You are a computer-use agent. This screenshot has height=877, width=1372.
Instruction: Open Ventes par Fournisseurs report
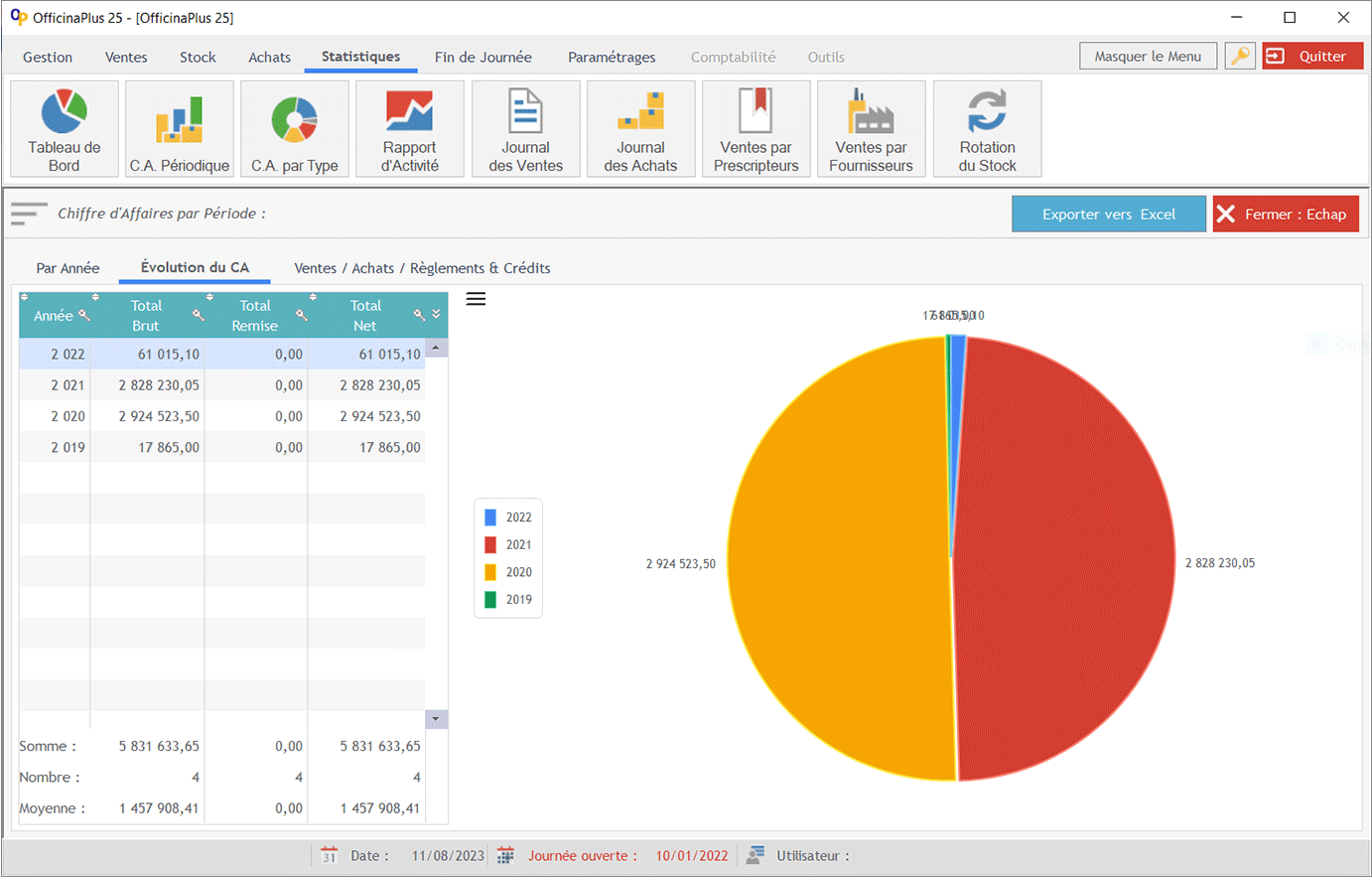871,129
